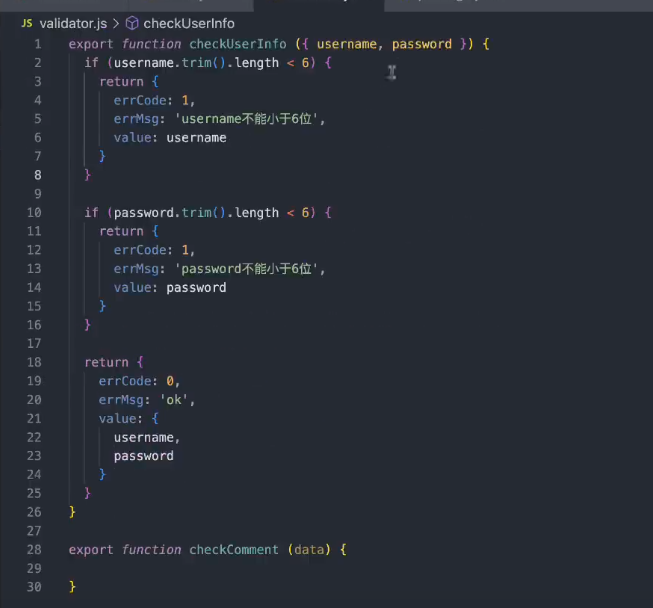
Task: Click the checkComment function name on line 28
Action: click(234, 550)
